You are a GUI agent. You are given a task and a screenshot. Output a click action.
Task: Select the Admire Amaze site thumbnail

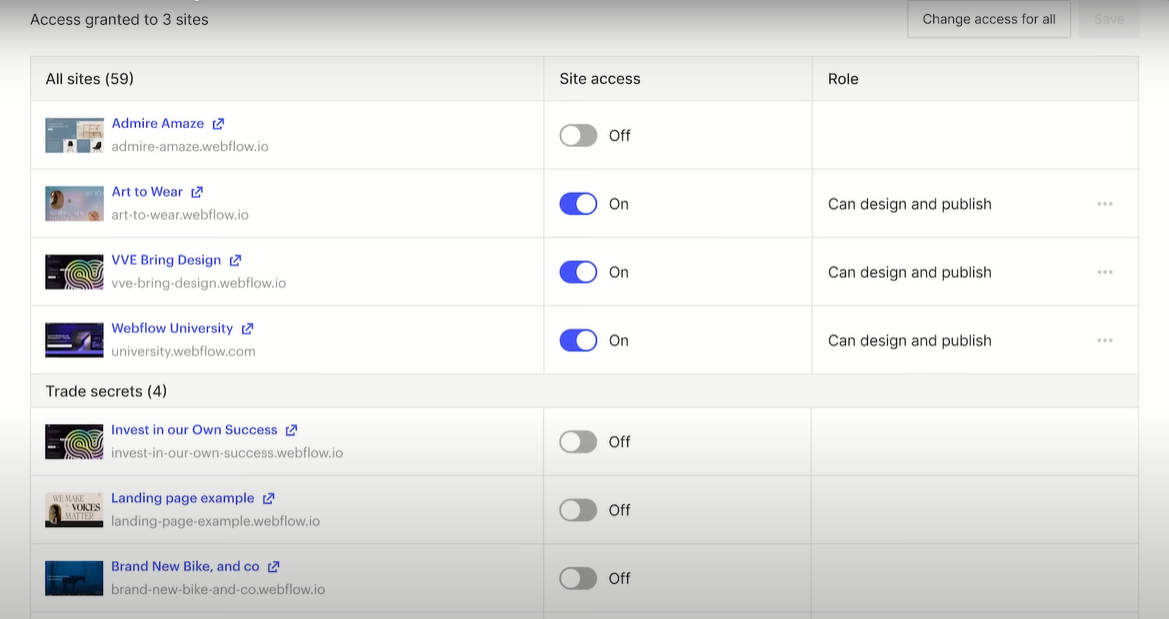pyautogui.click(x=74, y=136)
